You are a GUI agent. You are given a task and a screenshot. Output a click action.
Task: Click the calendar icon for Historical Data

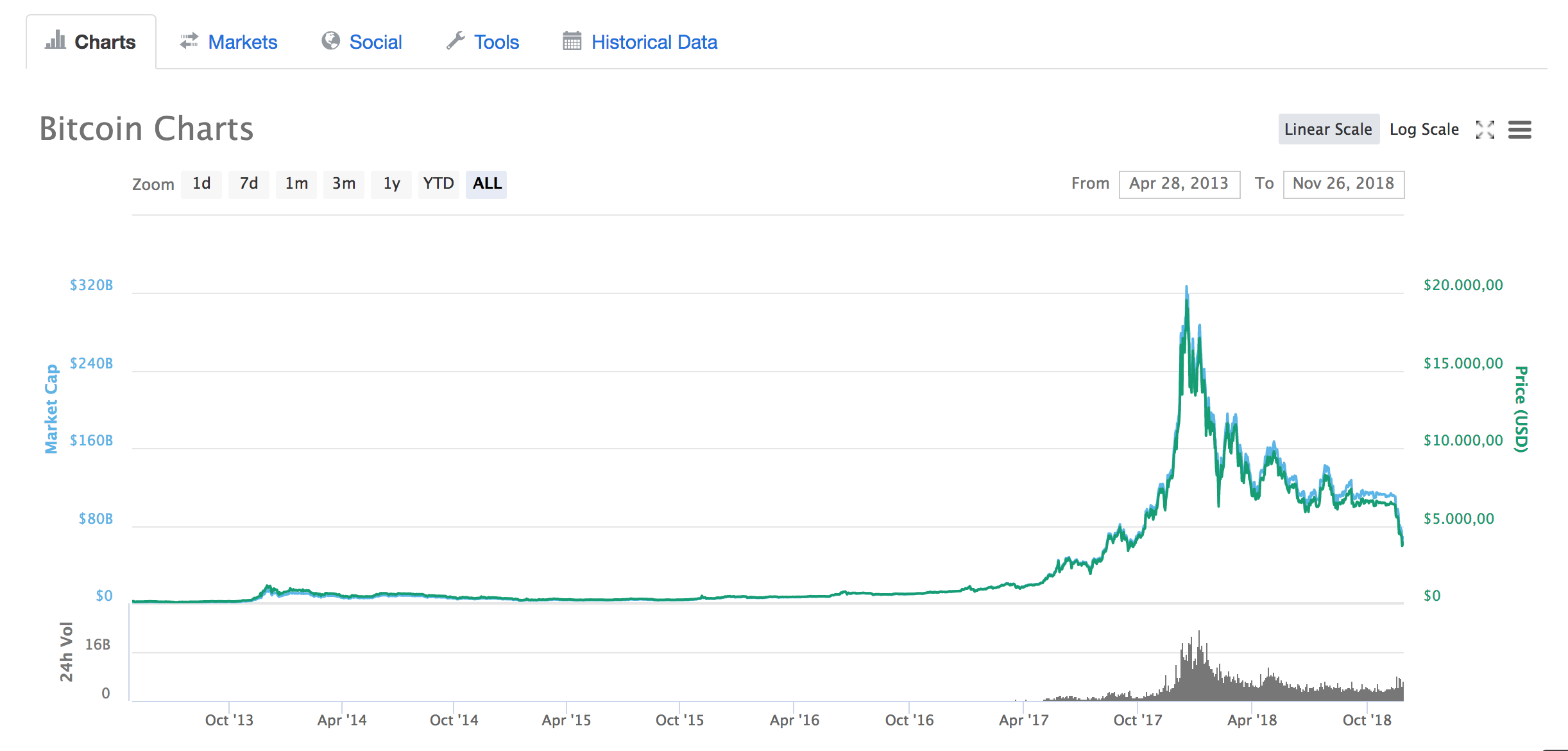point(572,41)
